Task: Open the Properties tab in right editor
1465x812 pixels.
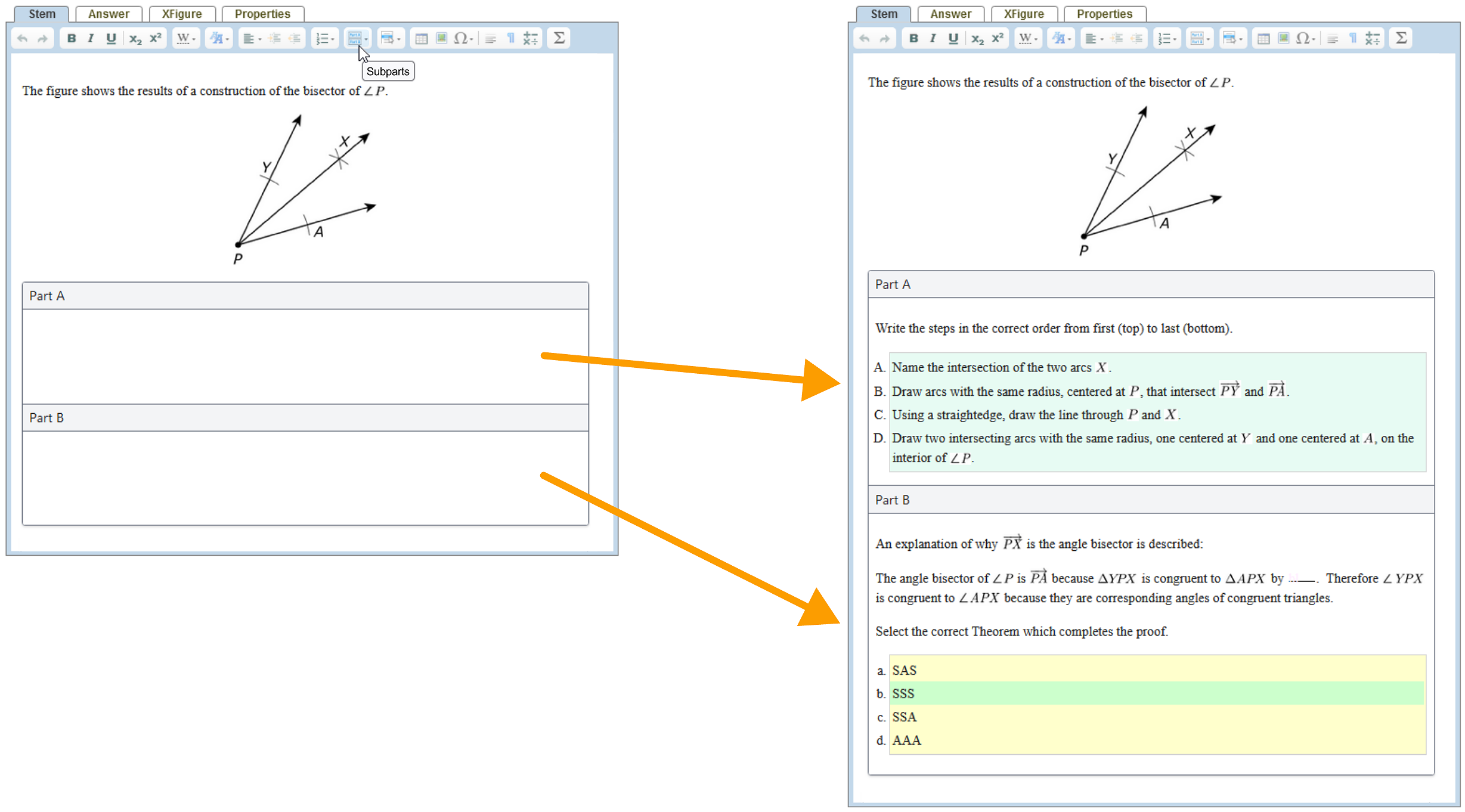Action: coord(1104,14)
